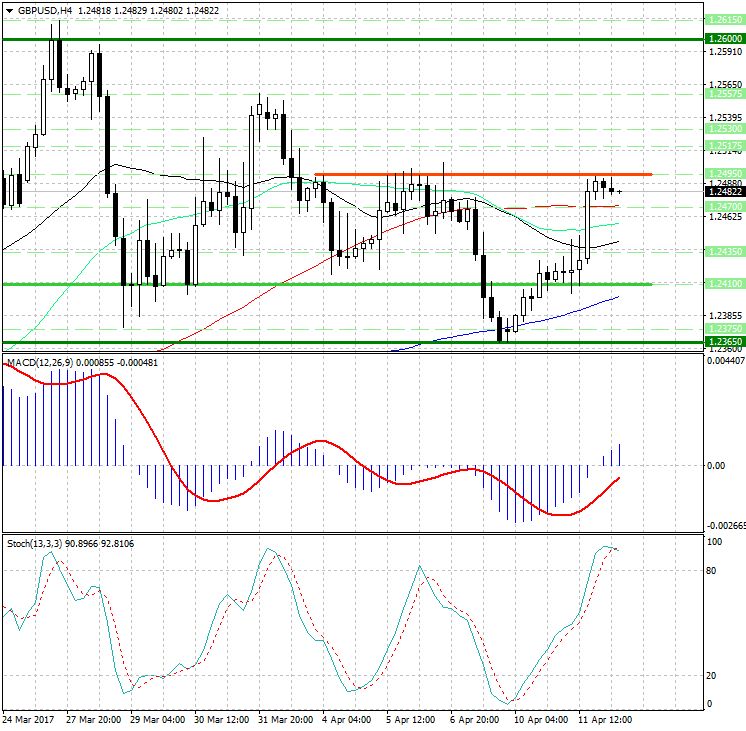Click the 1.23750 price level label

(x=725, y=329)
